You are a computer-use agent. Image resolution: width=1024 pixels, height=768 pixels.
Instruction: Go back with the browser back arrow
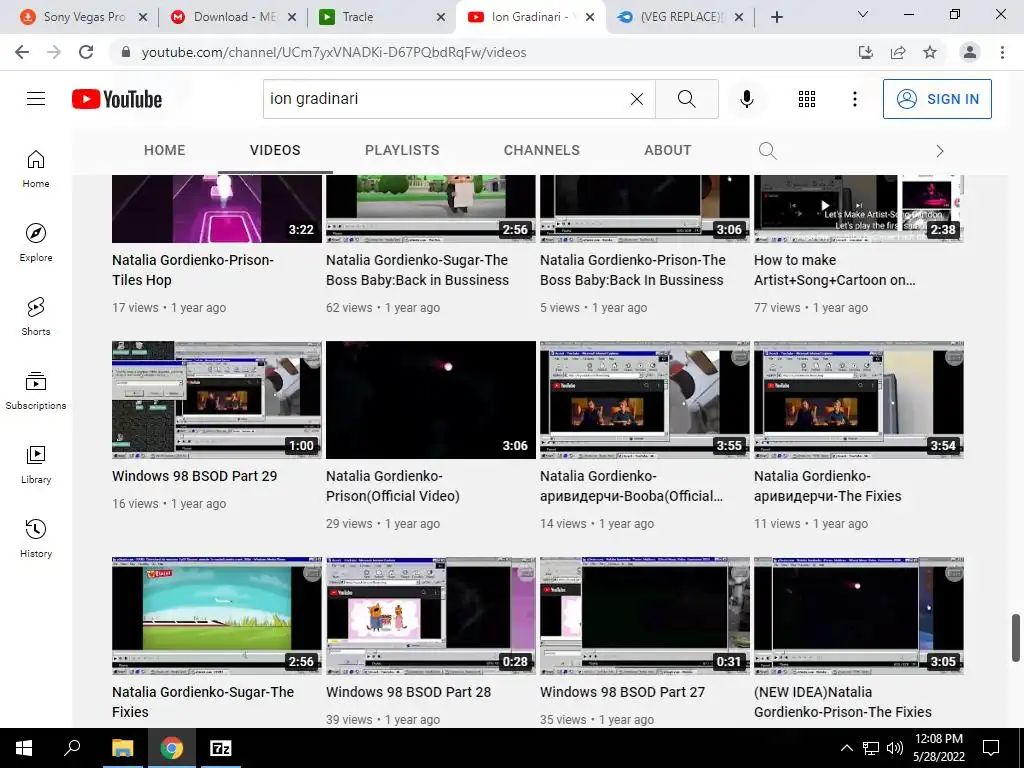point(22,52)
